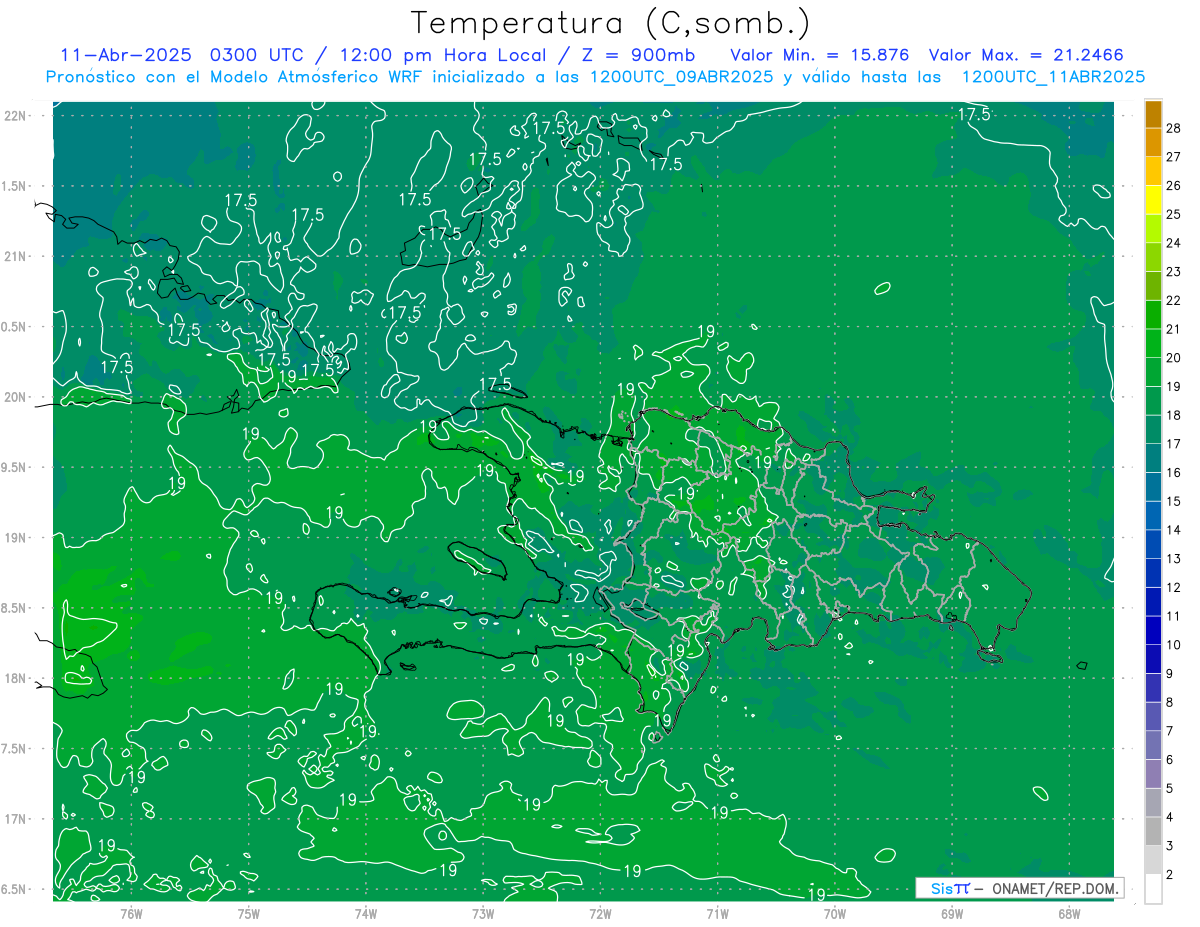
Task: Click legend value '22' on color bar
Action: [x=1174, y=301]
